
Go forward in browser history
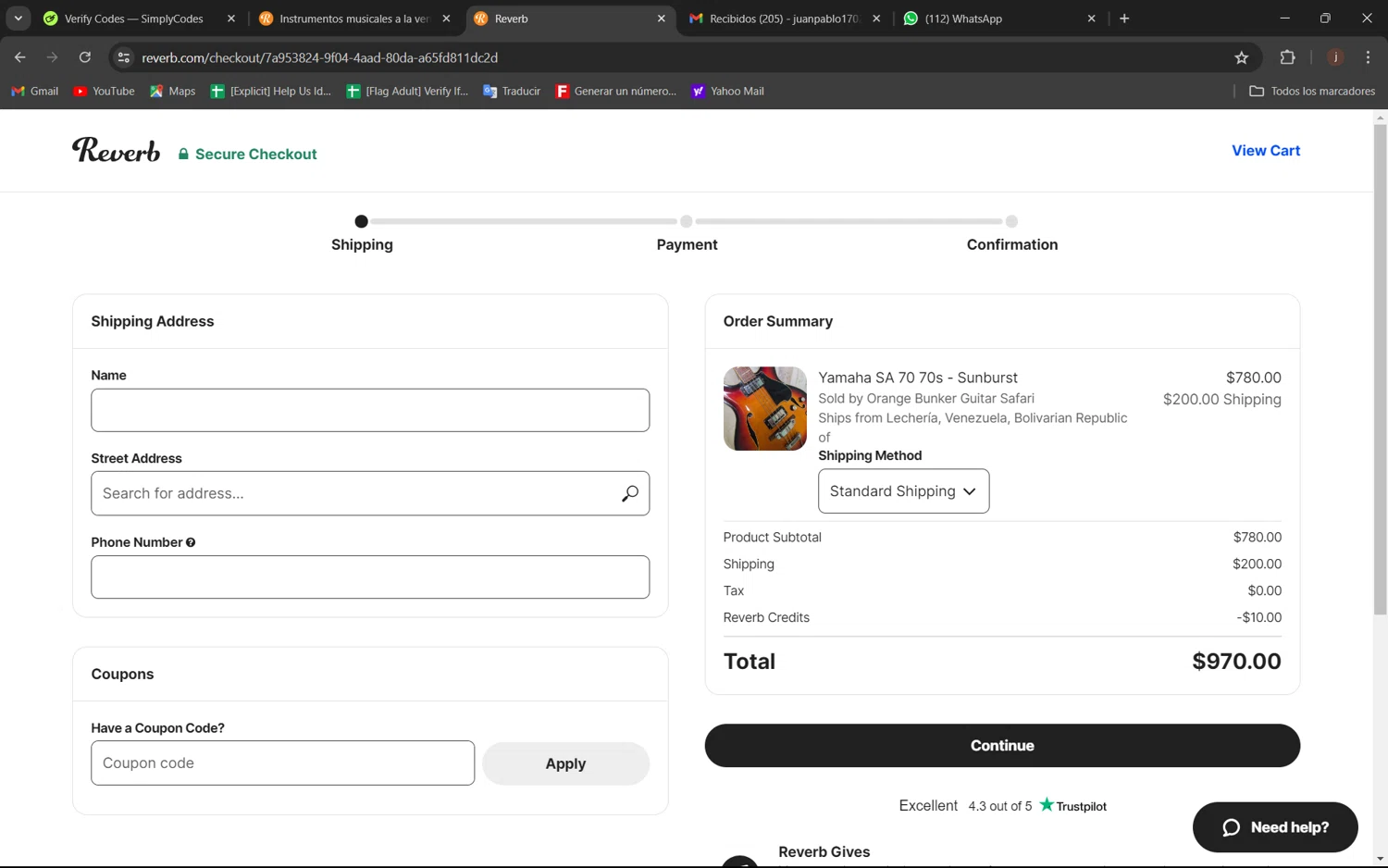coord(52,57)
